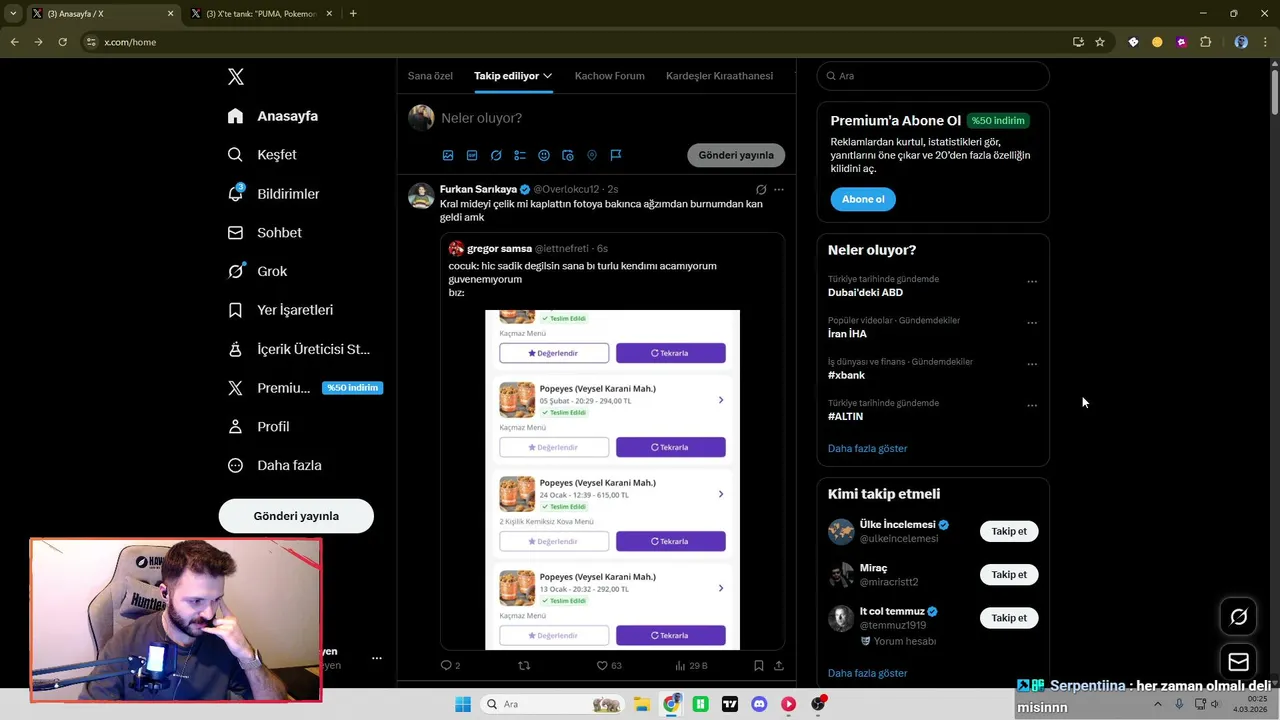The height and width of the screenshot is (720, 1280).
Task: Open more options on Furkan Sarıkaya's post
Action: (779, 189)
